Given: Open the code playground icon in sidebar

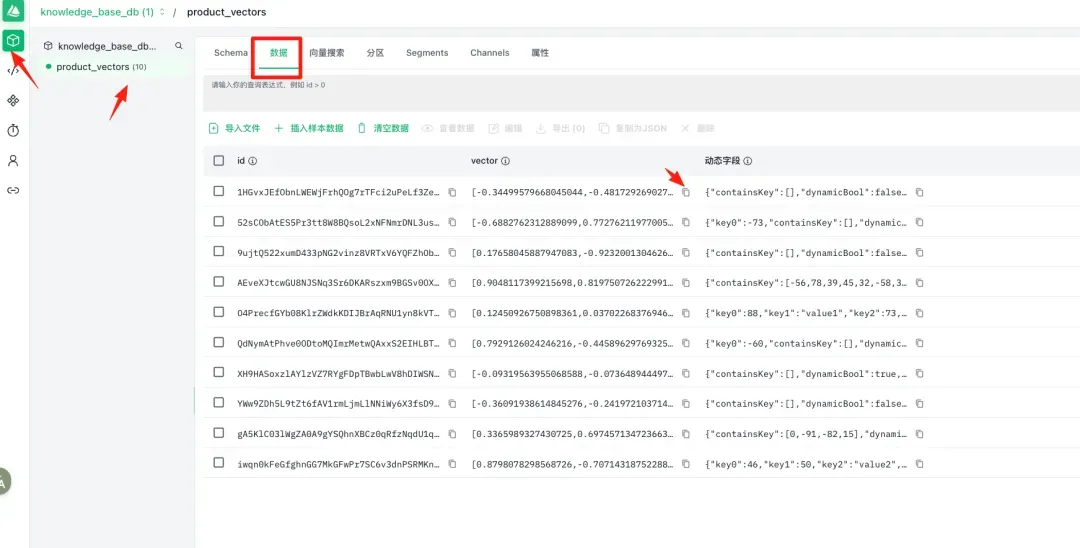Looking at the screenshot, I should tap(13, 71).
